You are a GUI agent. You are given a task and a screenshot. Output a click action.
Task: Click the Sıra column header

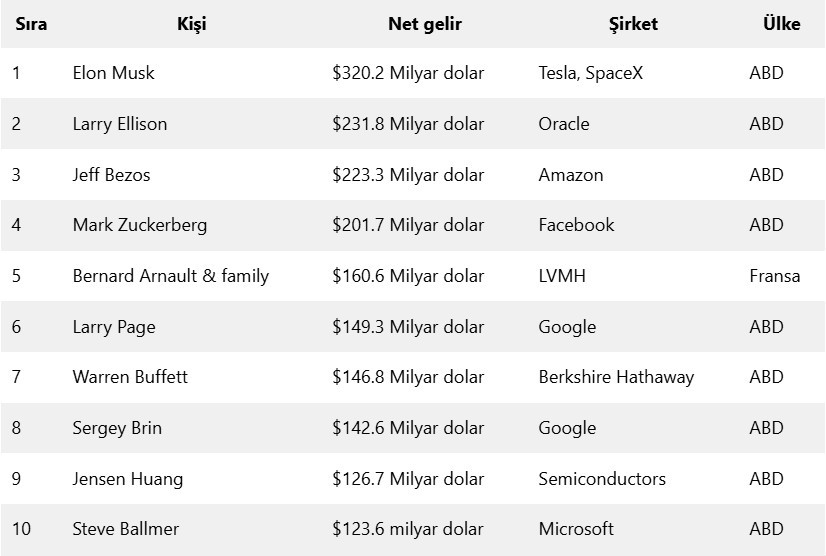[31, 24]
